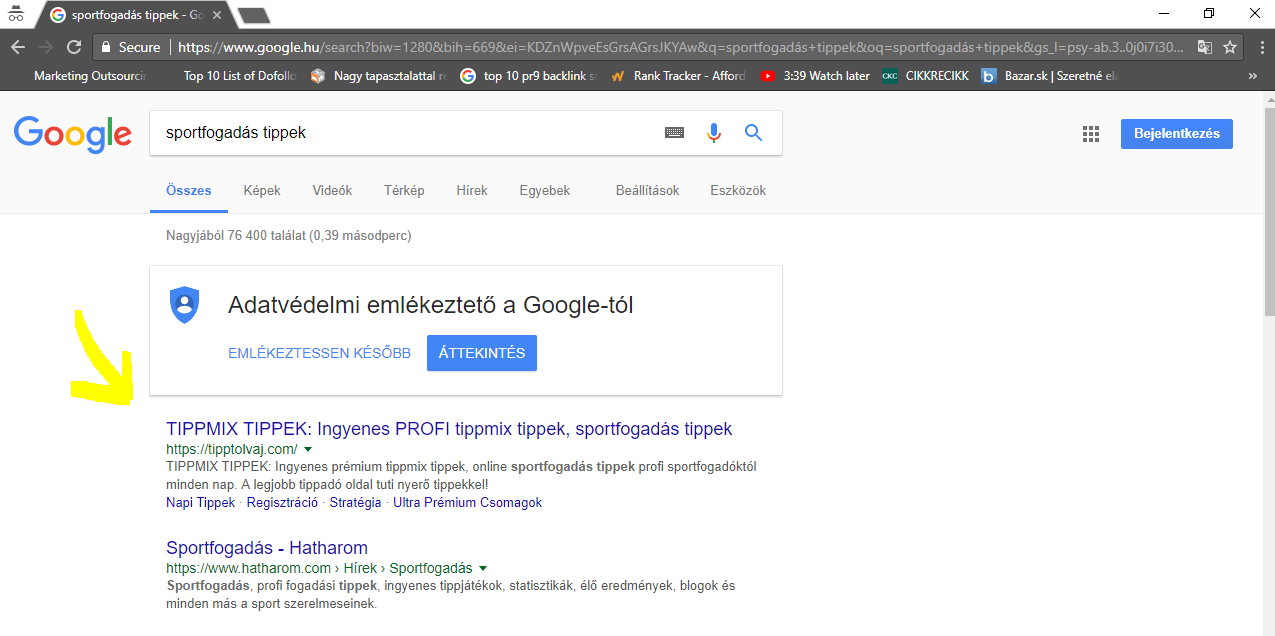The height and width of the screenshot is (636, 1275).
Task: Open the translate page icon
Action: point(1206,47)
